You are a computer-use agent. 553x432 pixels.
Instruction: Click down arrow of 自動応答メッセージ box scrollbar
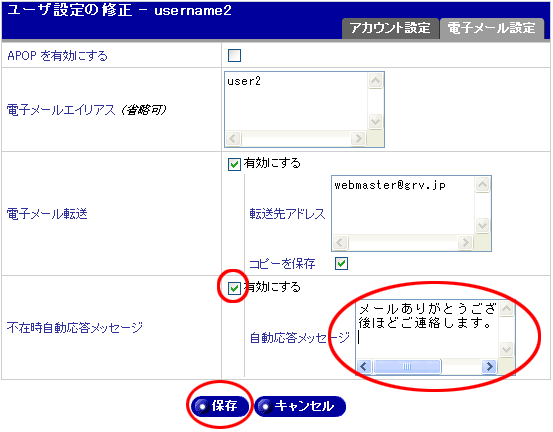click(x=507, y=349)
